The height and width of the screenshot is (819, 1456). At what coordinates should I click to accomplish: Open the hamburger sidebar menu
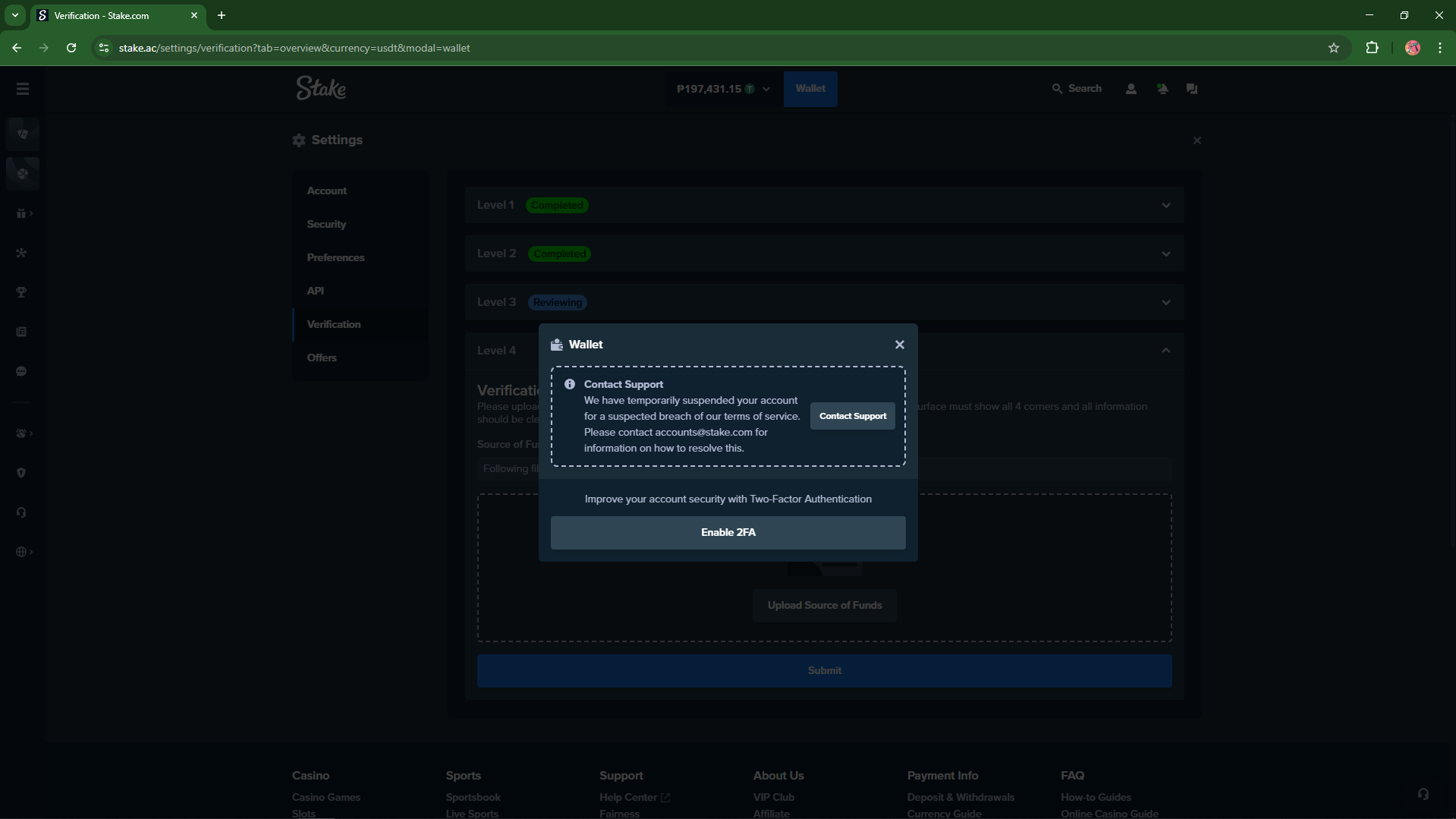tap(23, 89)
